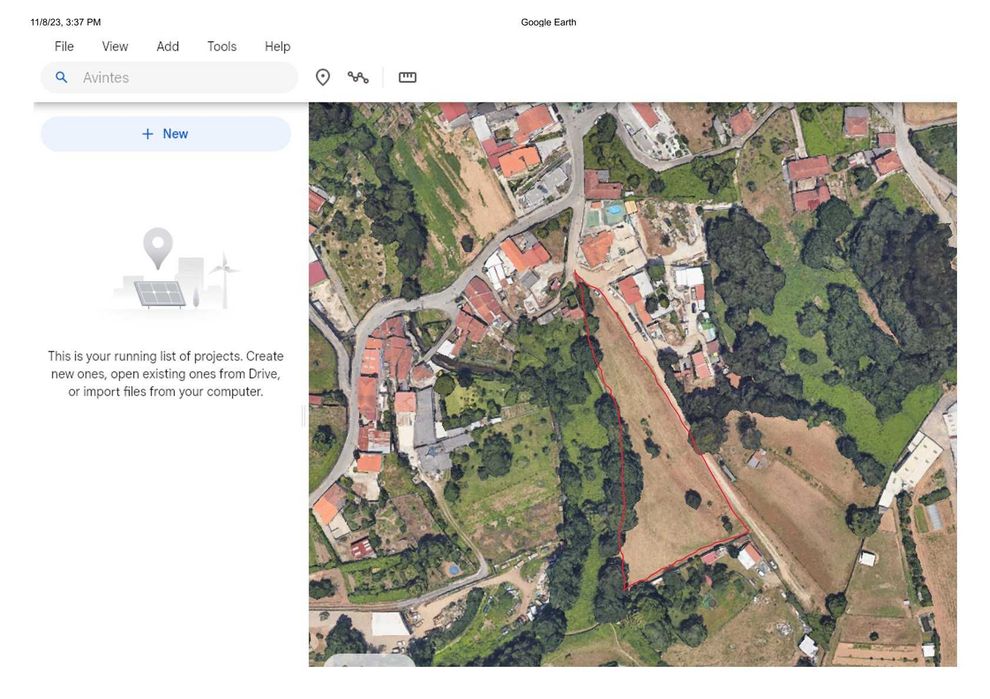
Task: Open the View menu
Action: (115, 47)
